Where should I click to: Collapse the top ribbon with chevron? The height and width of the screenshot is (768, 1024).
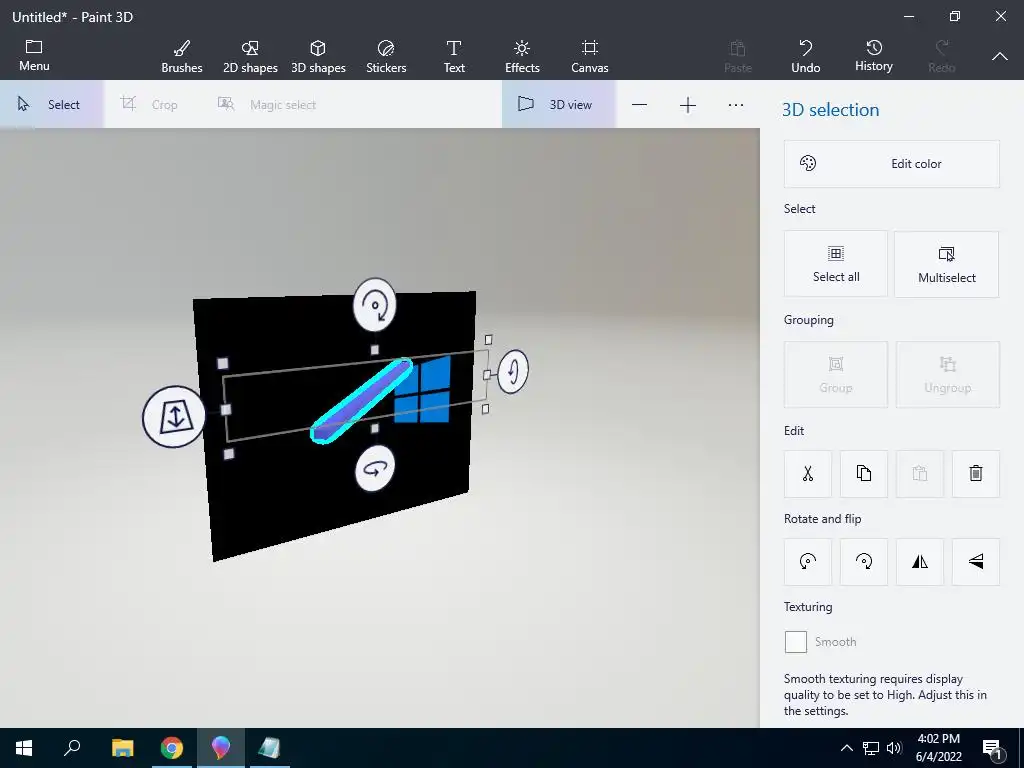(x=1000, y=57)
